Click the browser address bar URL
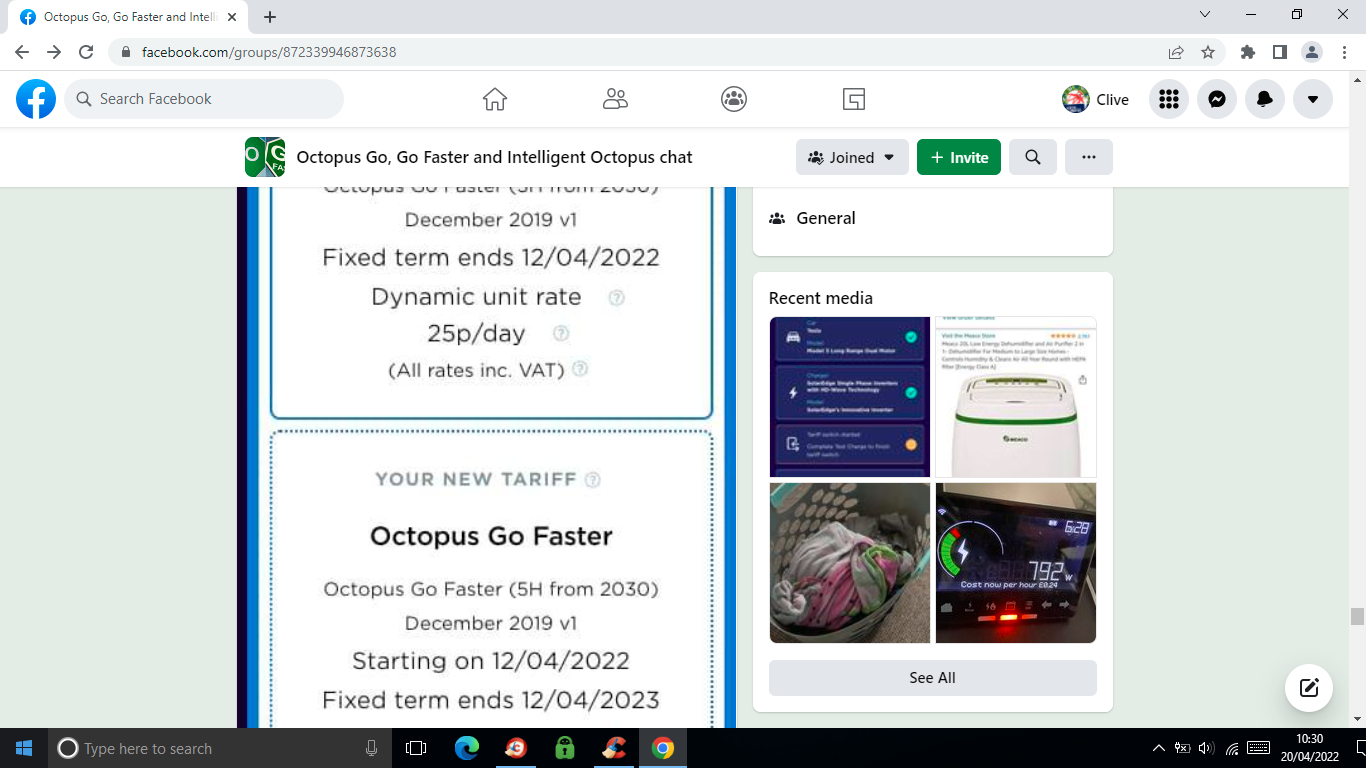Viewport: 1366px width, 768px height. (x=269, y=52)
